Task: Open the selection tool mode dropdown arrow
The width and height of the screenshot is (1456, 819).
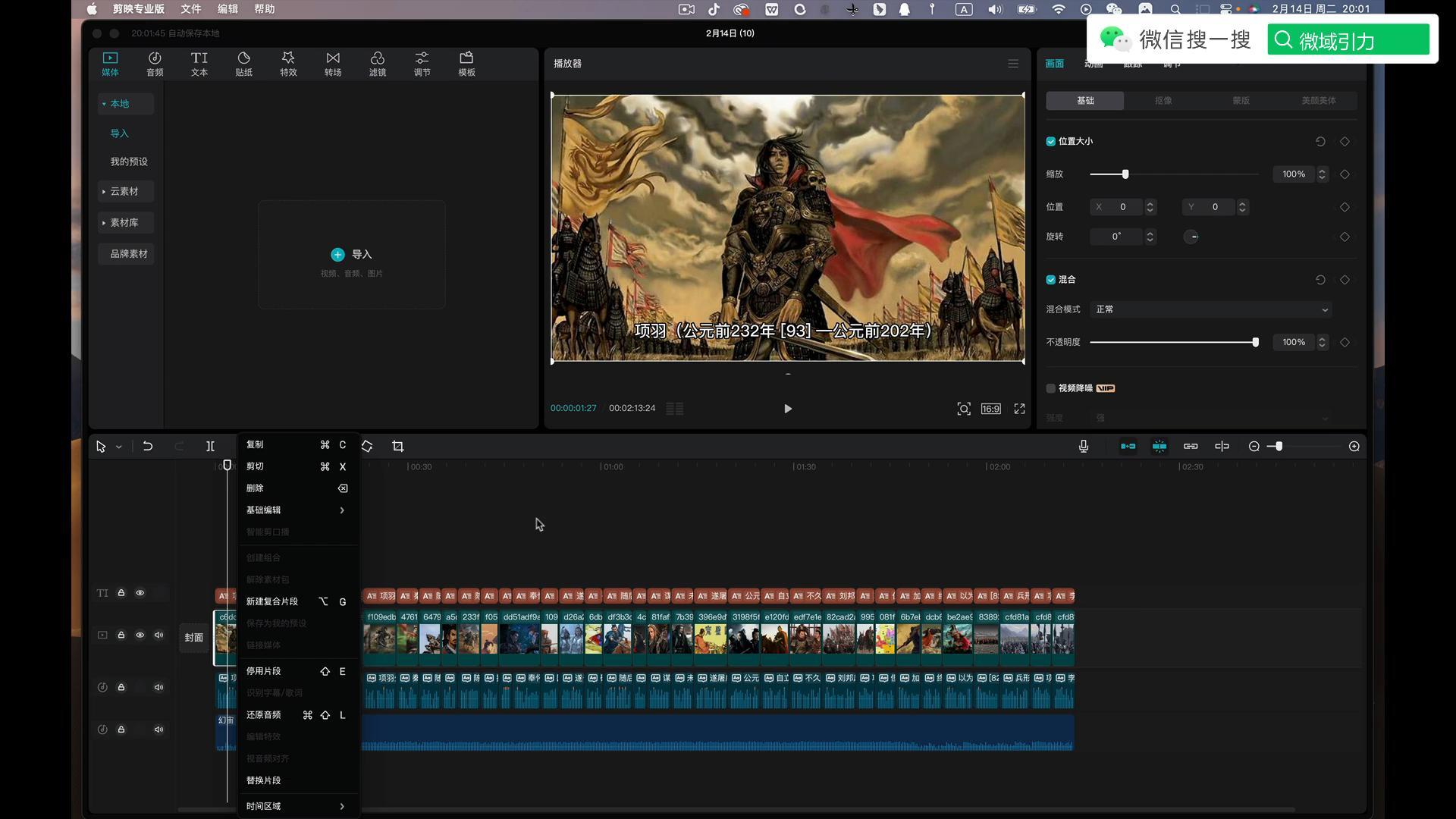Action: (x=119, y=447)
